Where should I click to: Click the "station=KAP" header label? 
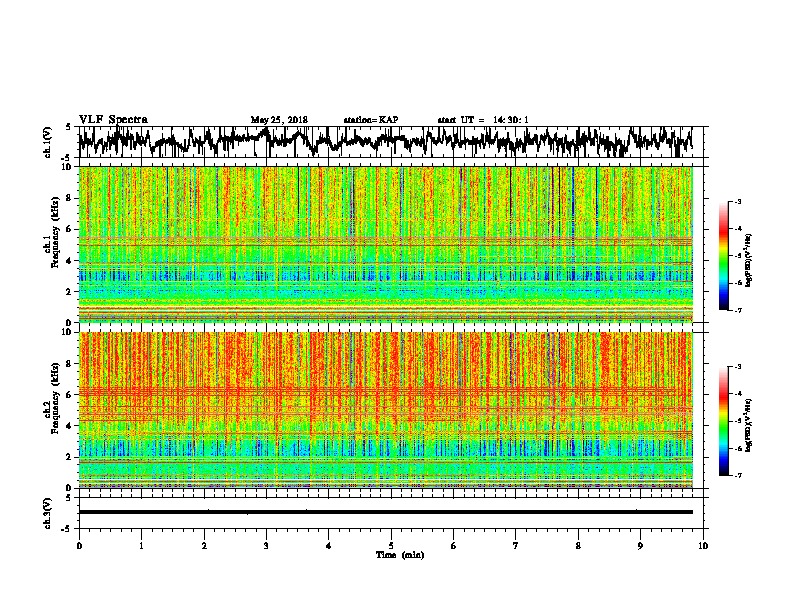pos(371,120)
